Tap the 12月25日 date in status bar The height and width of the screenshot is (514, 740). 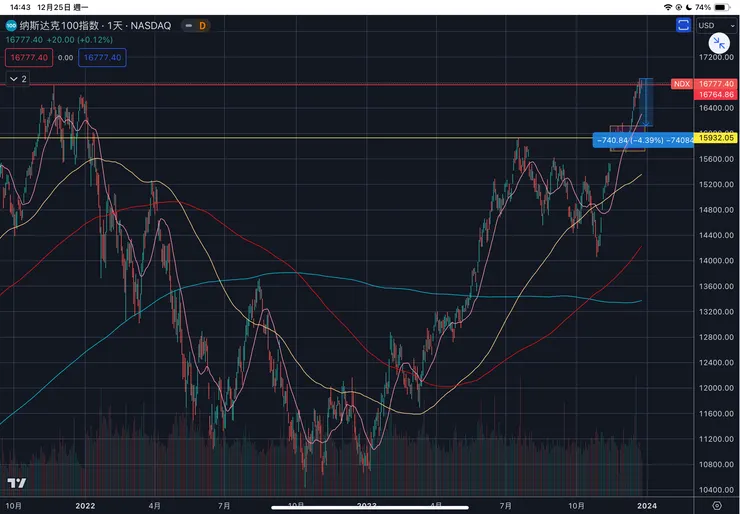52,7
